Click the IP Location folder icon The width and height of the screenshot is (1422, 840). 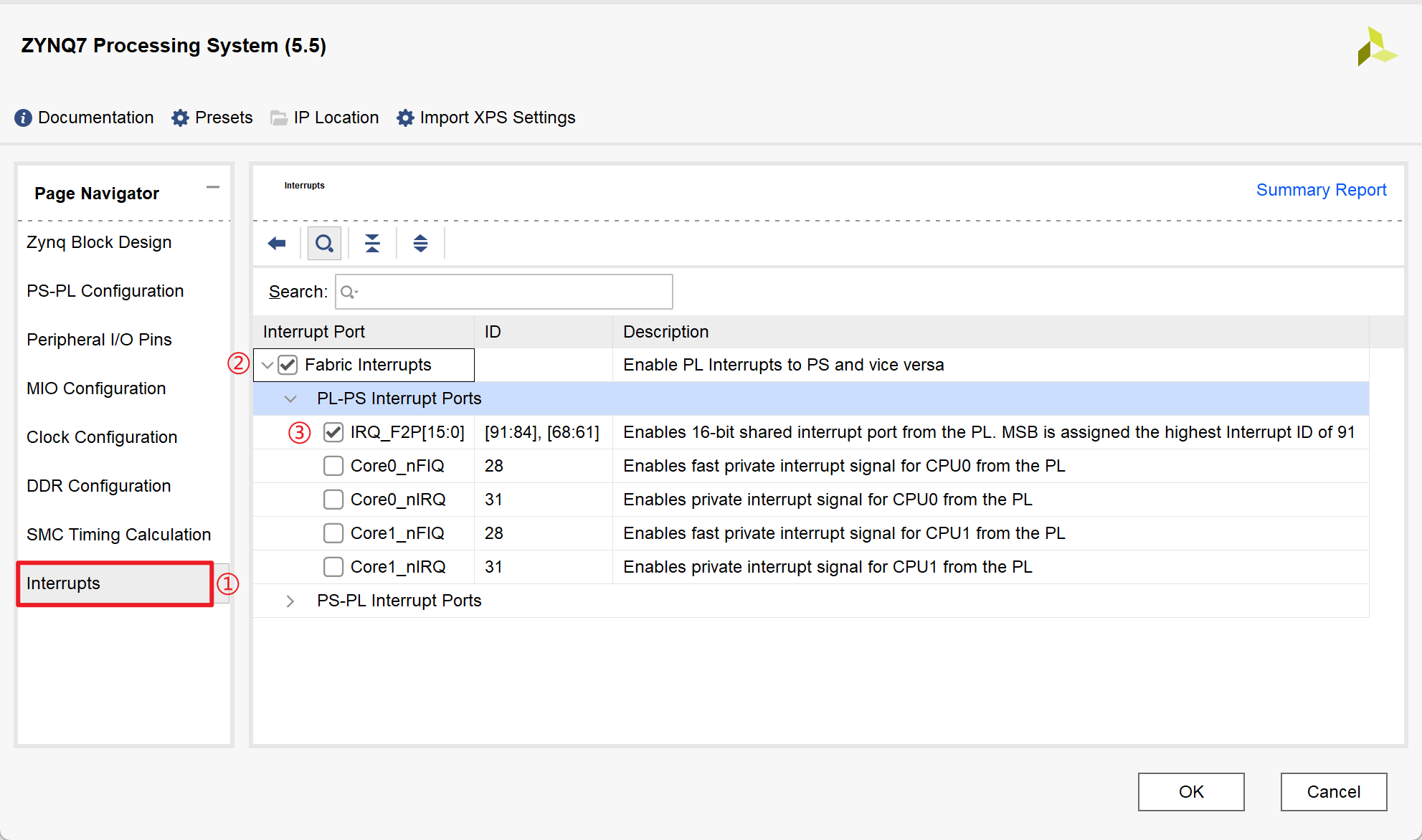(x=279, y=118)
